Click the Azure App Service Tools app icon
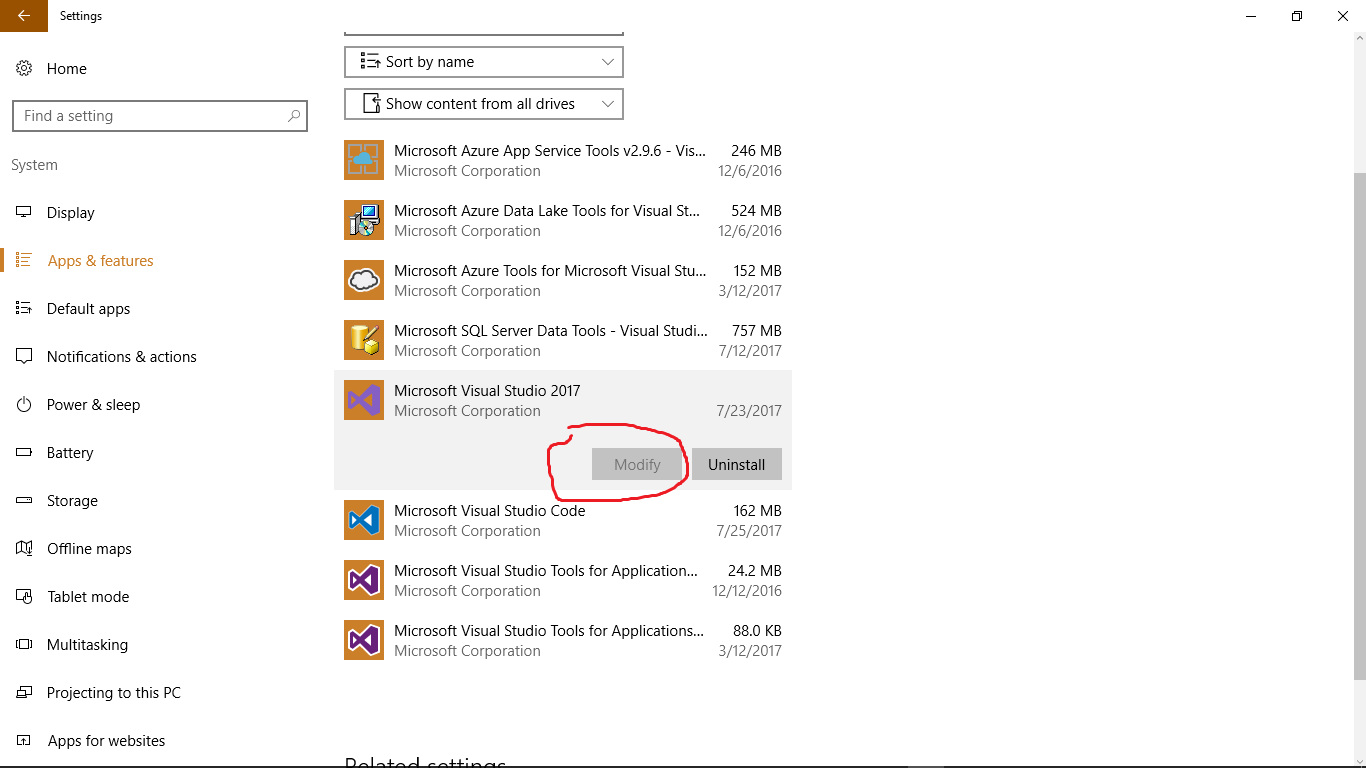1366x768 pixels. tap(364, 160)
